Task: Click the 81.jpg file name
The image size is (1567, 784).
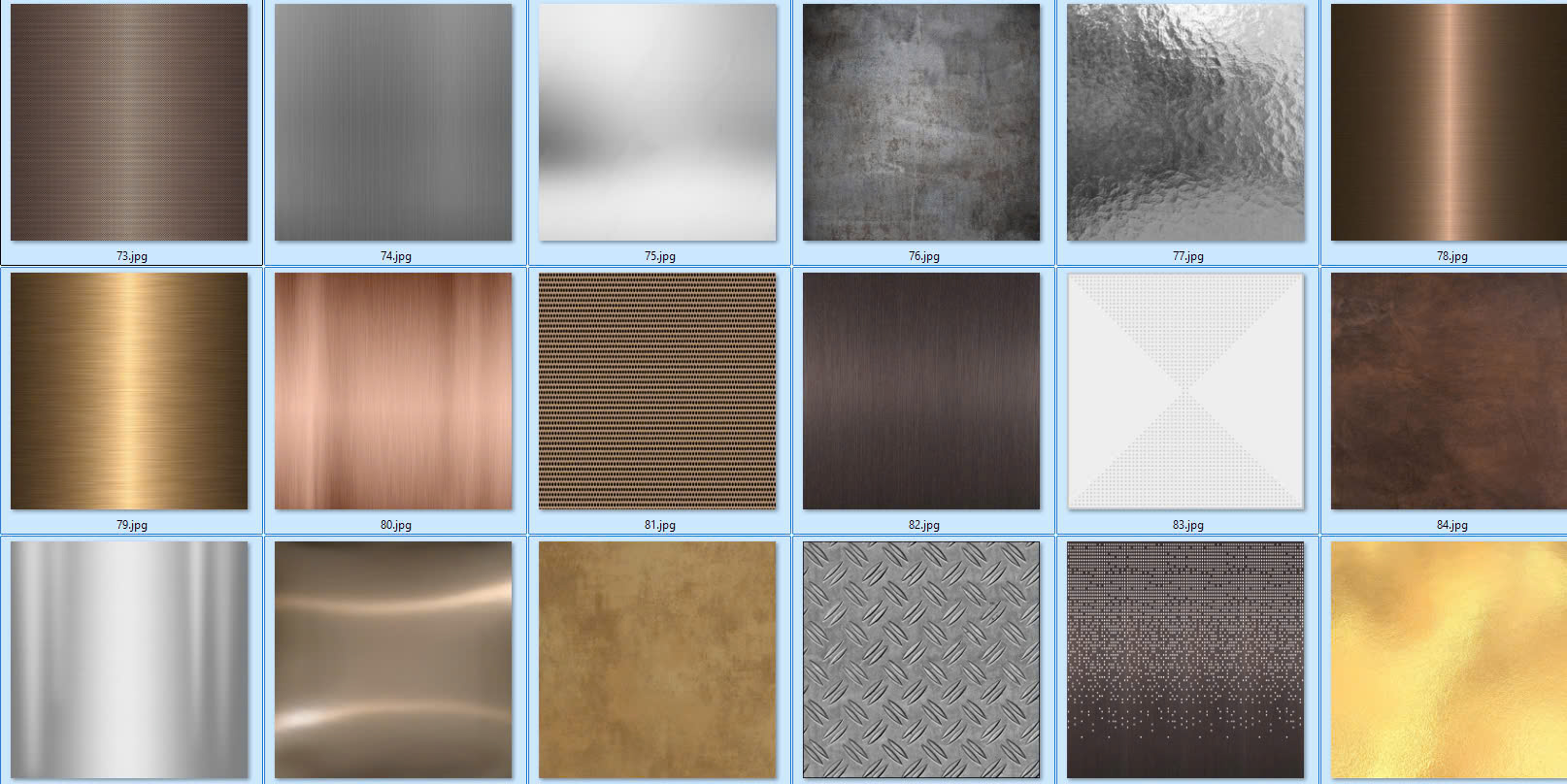Action: click(660, 525)
